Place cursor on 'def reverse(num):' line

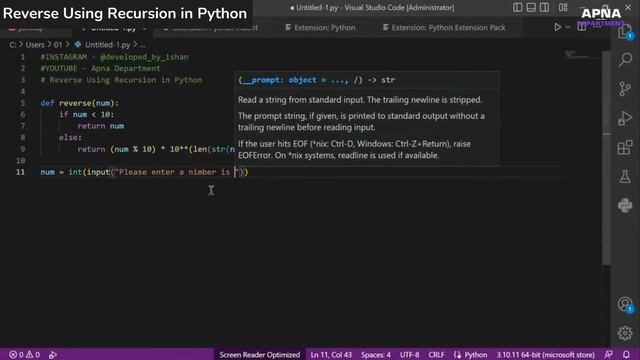pos(79,103)
